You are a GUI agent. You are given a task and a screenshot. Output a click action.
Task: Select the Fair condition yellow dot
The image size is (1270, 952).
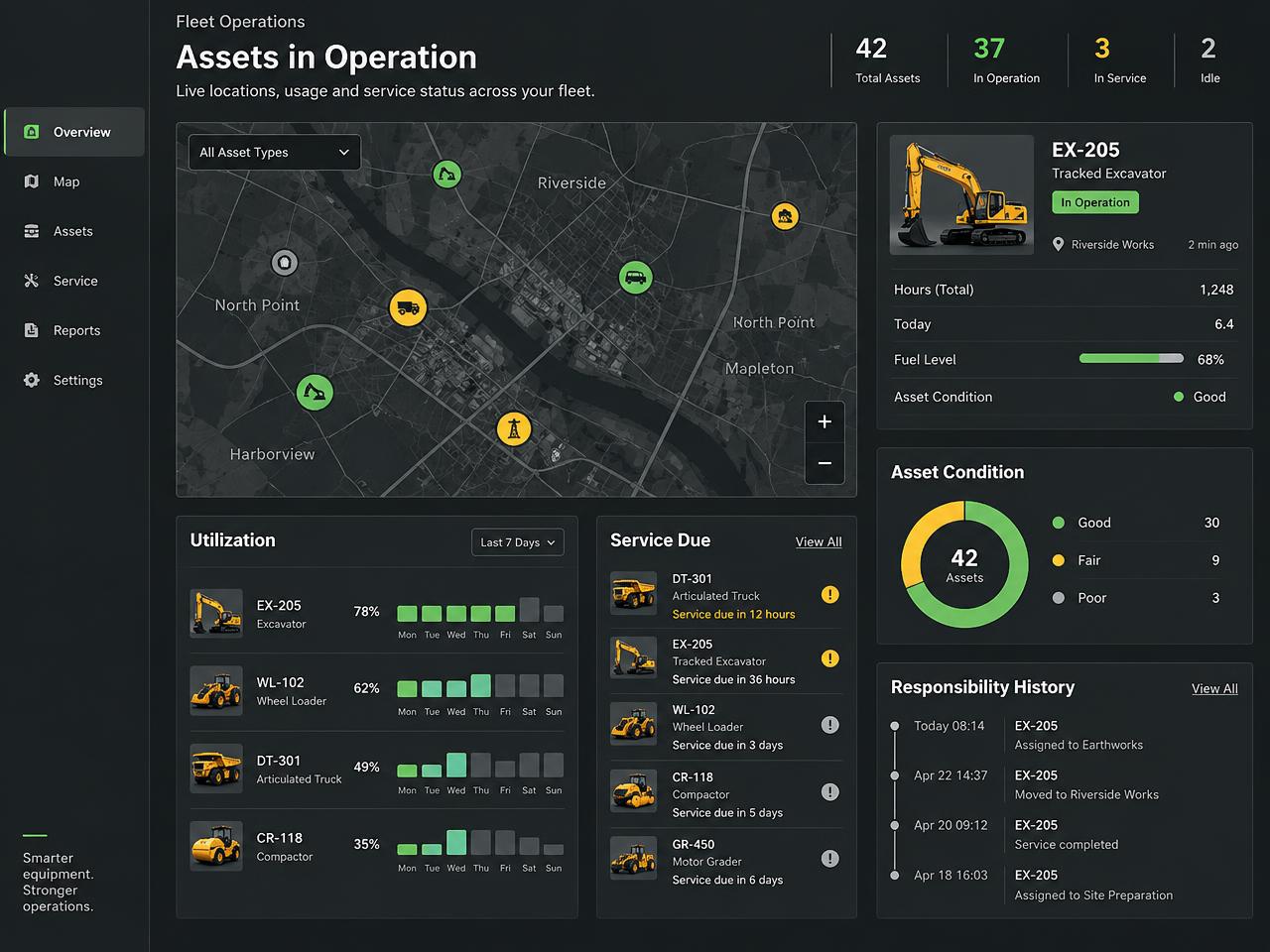coord(1058,560)
